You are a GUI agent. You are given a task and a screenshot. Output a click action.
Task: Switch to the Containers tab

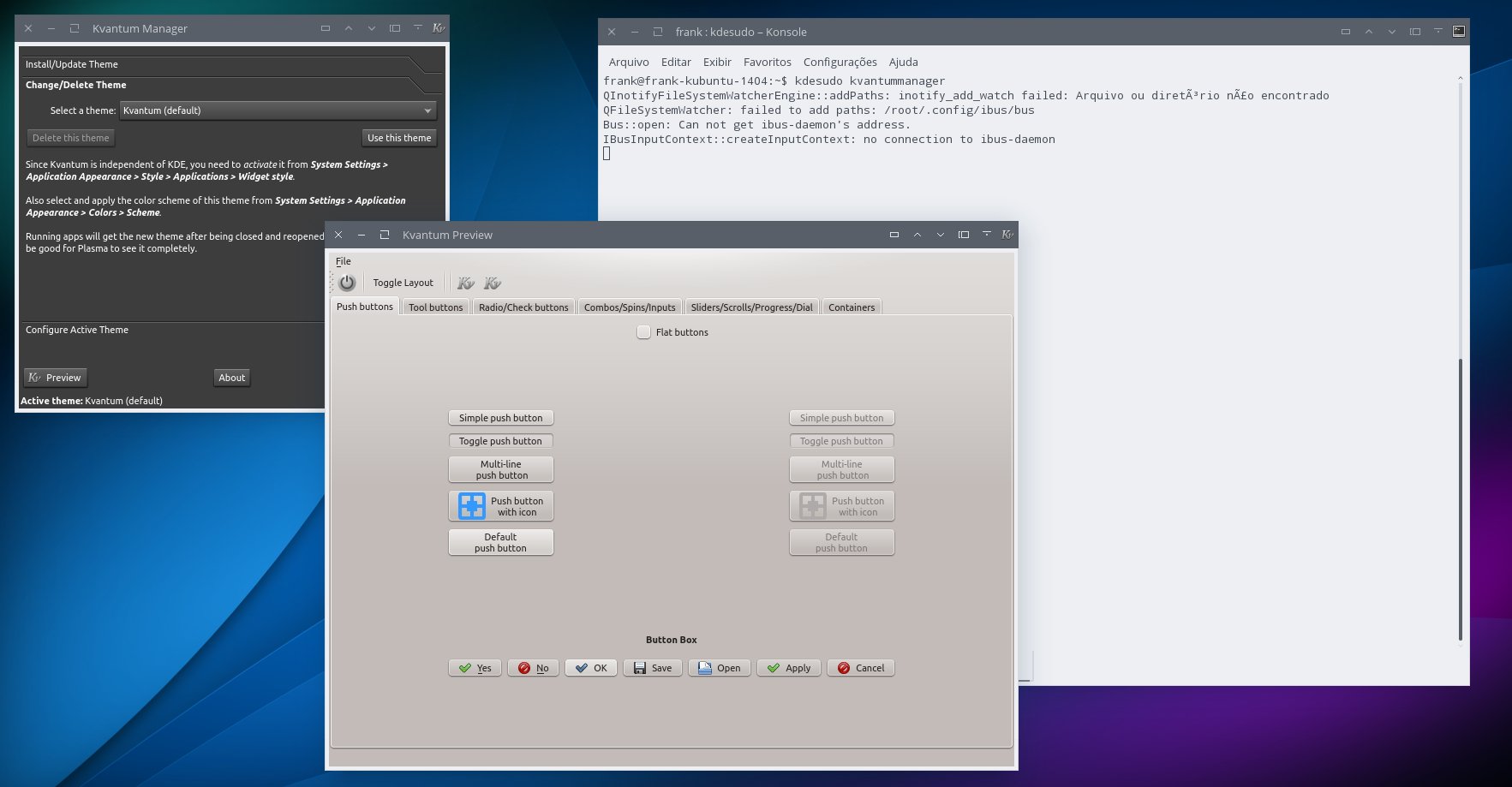pyautogui.click(x=852, y=307)
